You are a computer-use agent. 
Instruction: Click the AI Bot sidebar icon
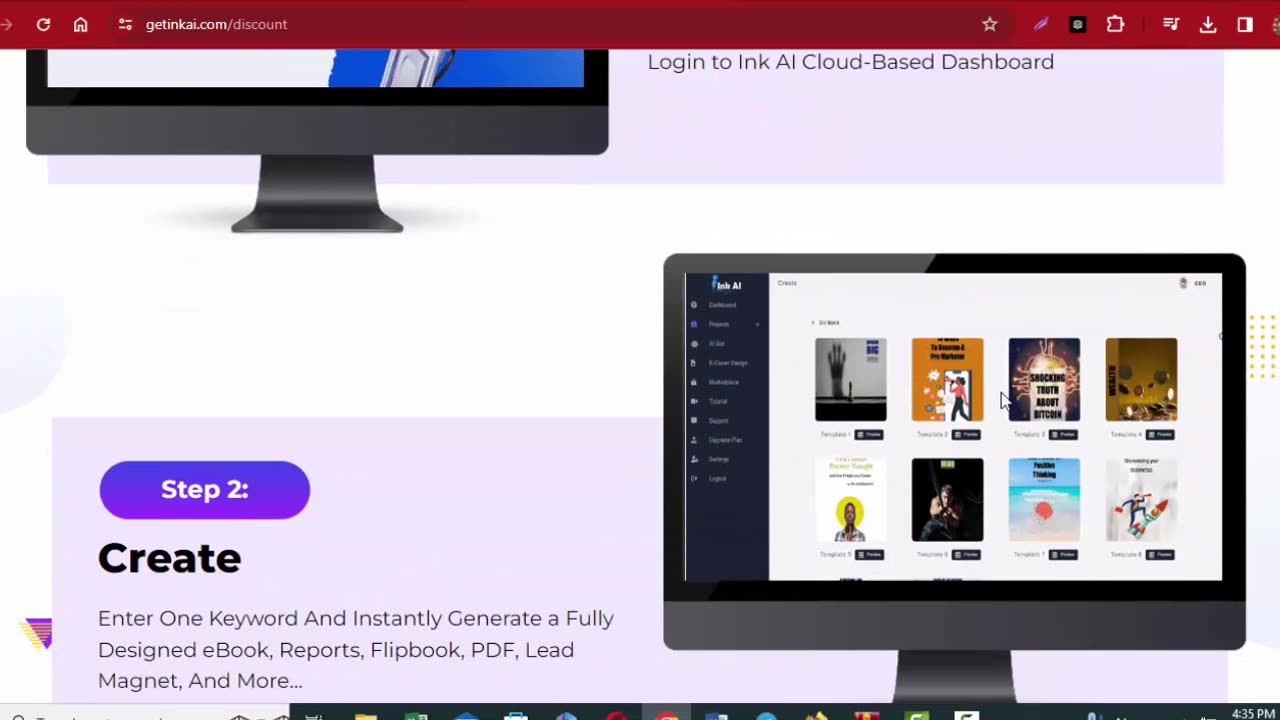coord(694,343)
